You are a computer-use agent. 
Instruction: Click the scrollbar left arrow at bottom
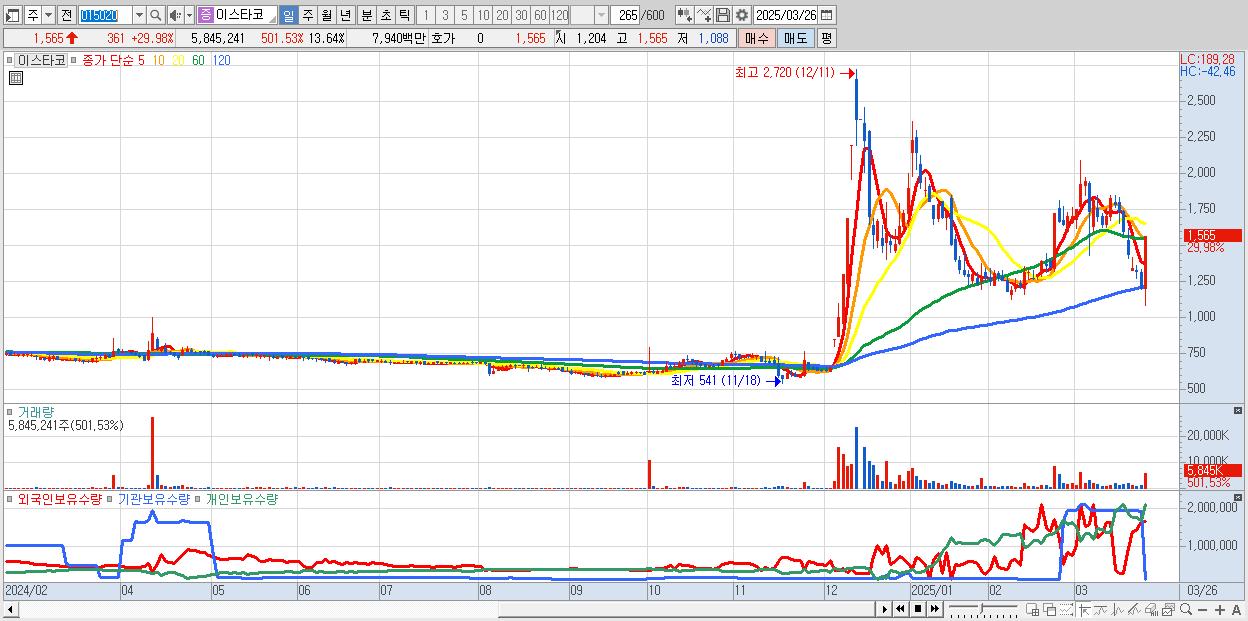(10, 609)
